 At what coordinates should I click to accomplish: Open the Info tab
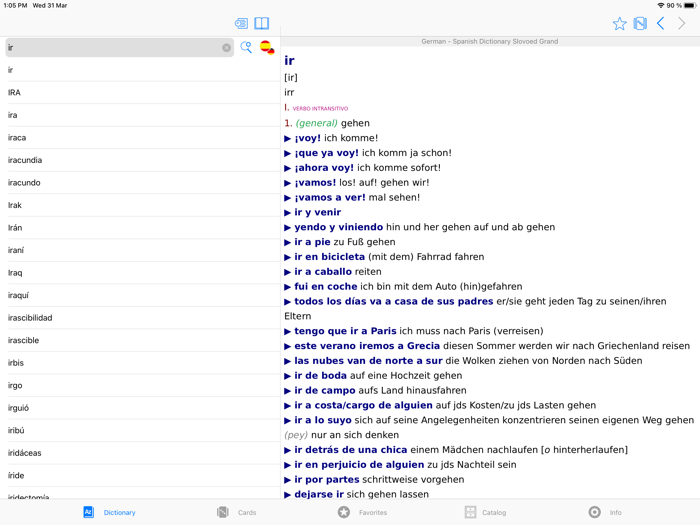point(605,512)
